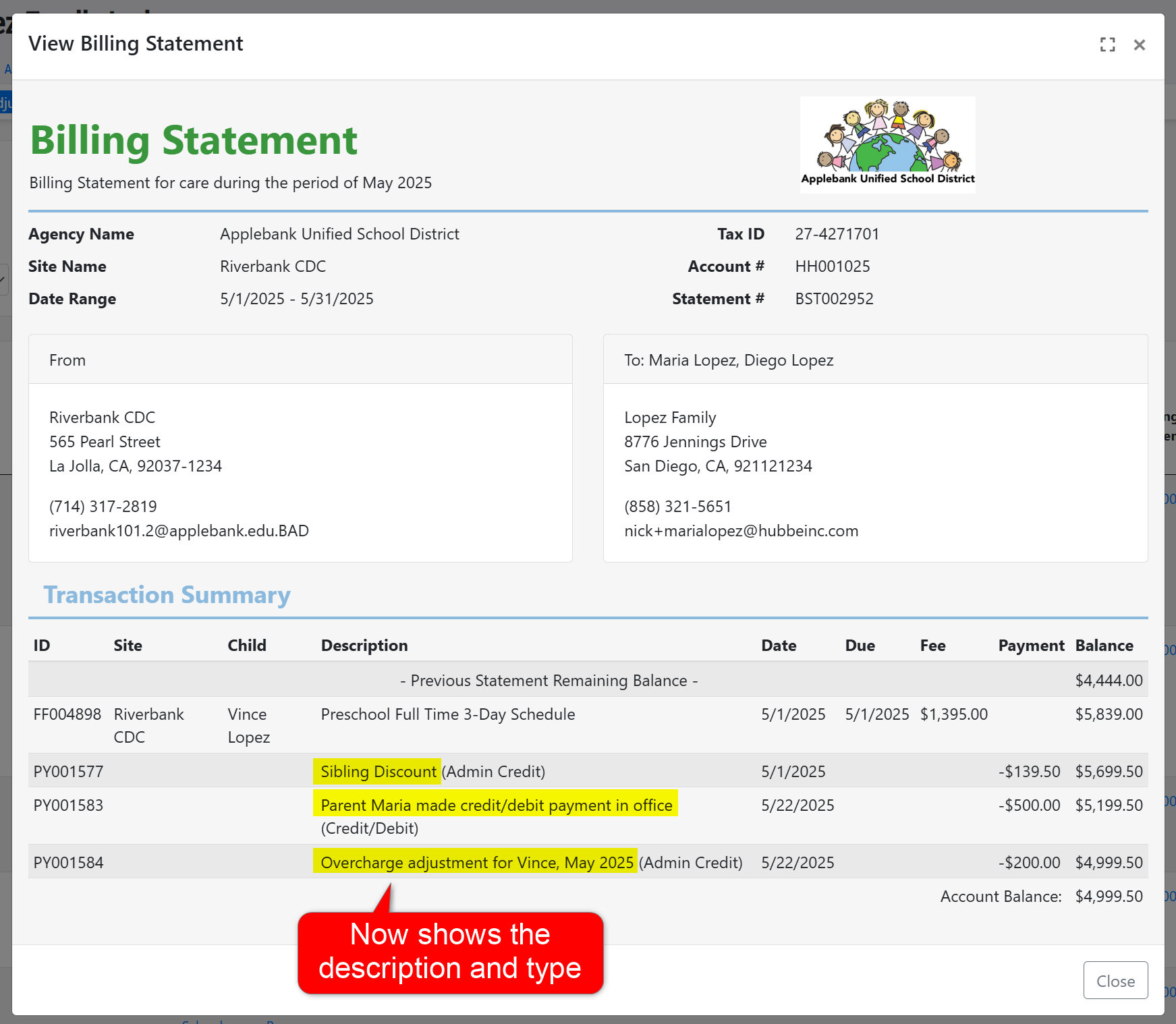Click sender phone (714) 317-2819
Screen dimensions: 1176x1024
[x=103, y=507]
